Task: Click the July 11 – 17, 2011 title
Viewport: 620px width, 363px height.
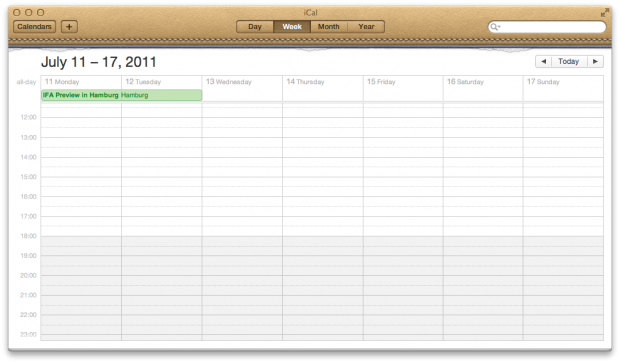Action: (x=99, y=62)
